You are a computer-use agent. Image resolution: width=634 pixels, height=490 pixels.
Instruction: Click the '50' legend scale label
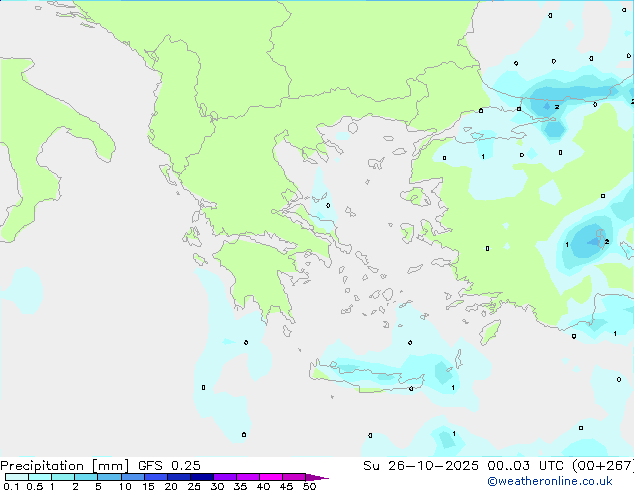pyautogui.click(x=309, y=486)
